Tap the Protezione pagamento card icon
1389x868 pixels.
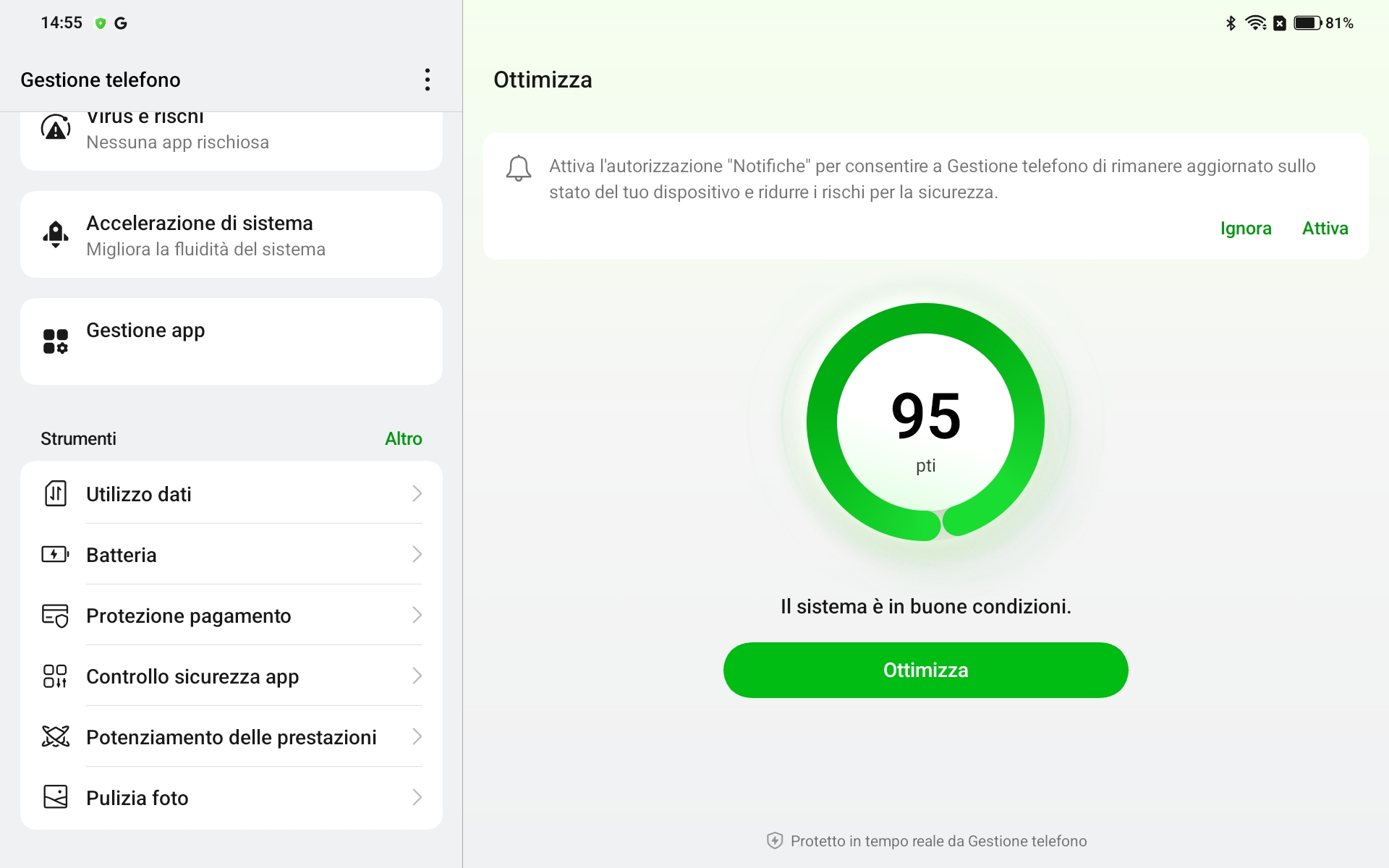56,616
